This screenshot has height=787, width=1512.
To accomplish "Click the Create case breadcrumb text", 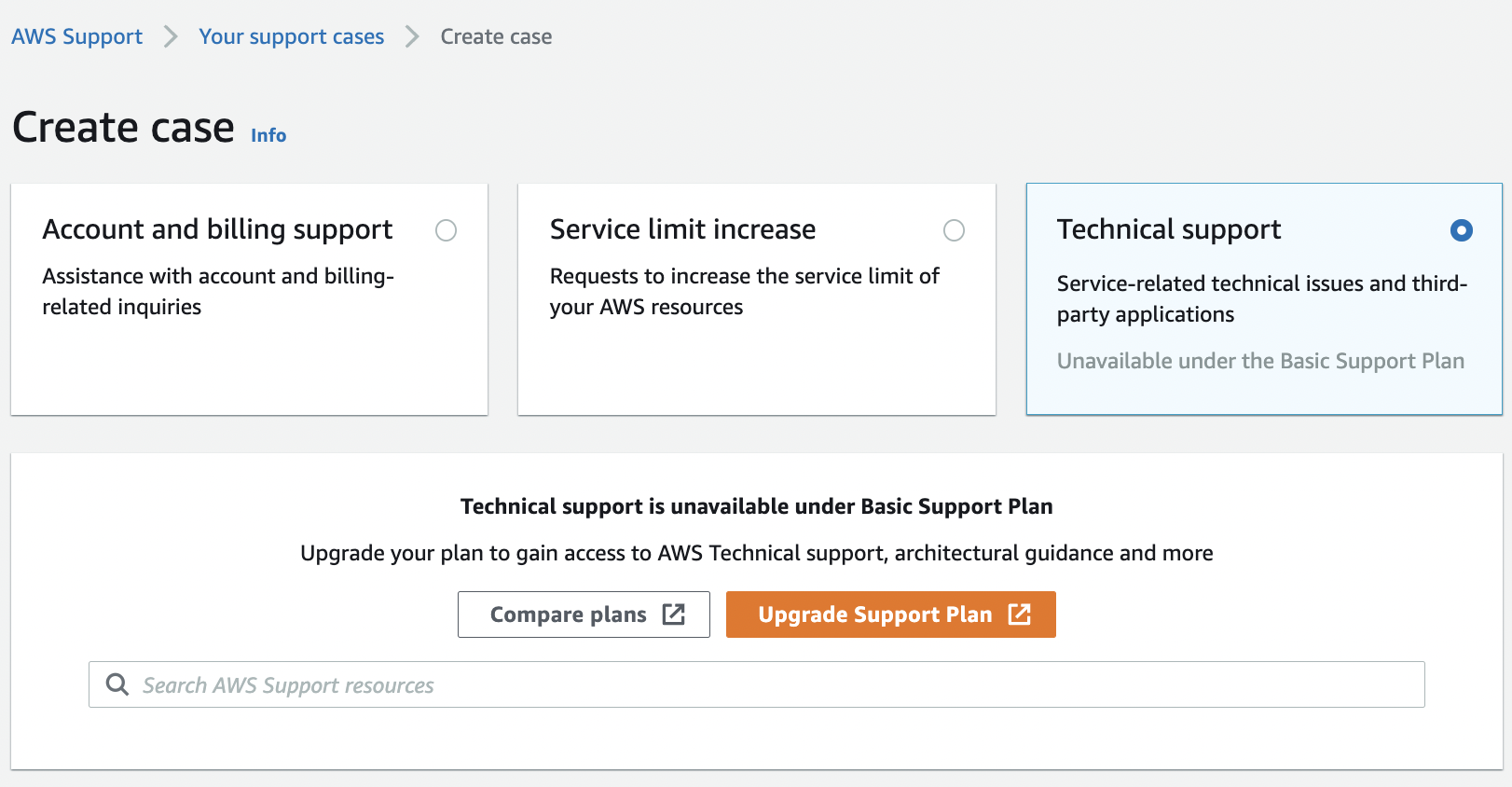I will point(496,36).
